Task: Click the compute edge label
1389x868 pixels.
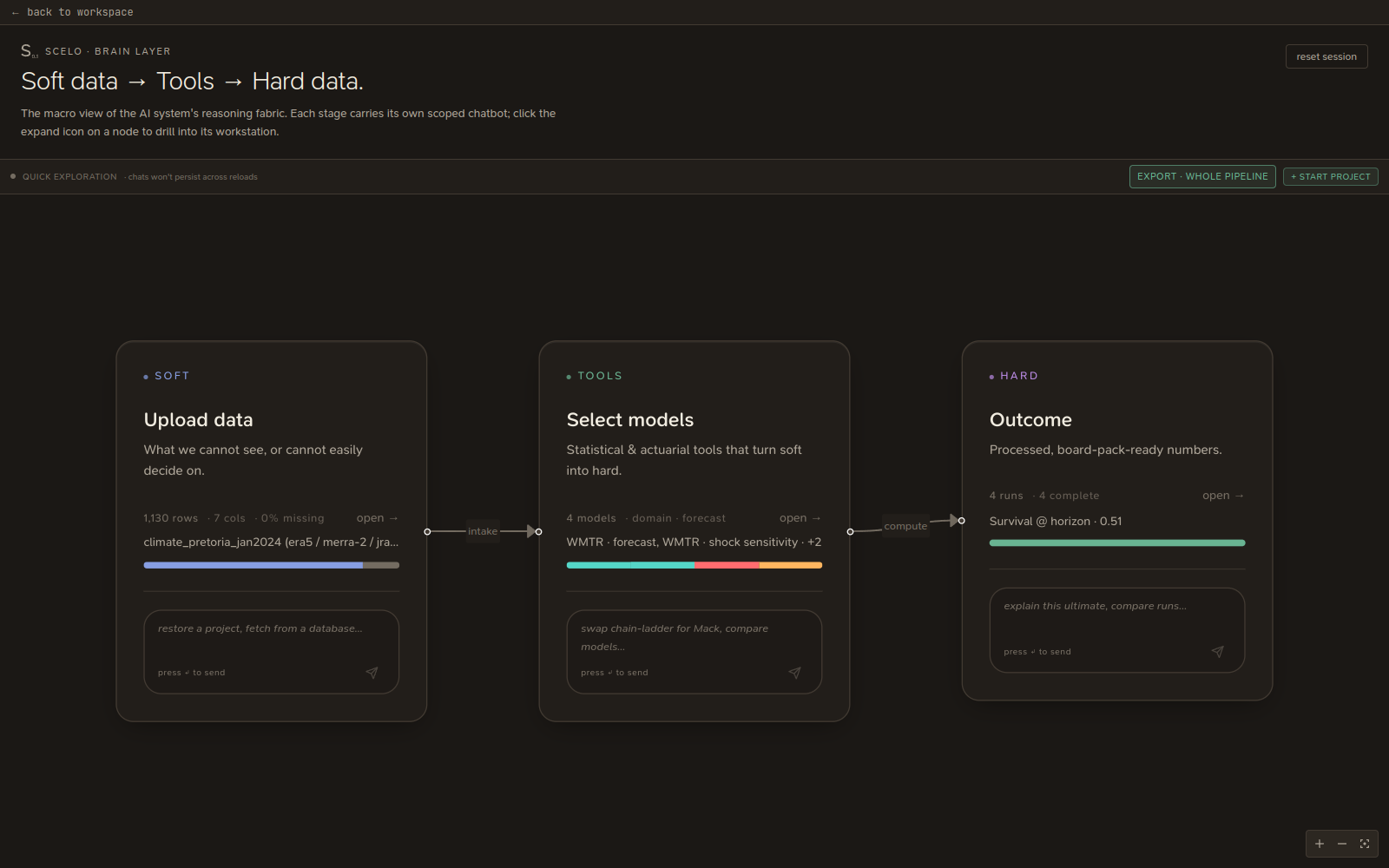Action: [905, 526]
